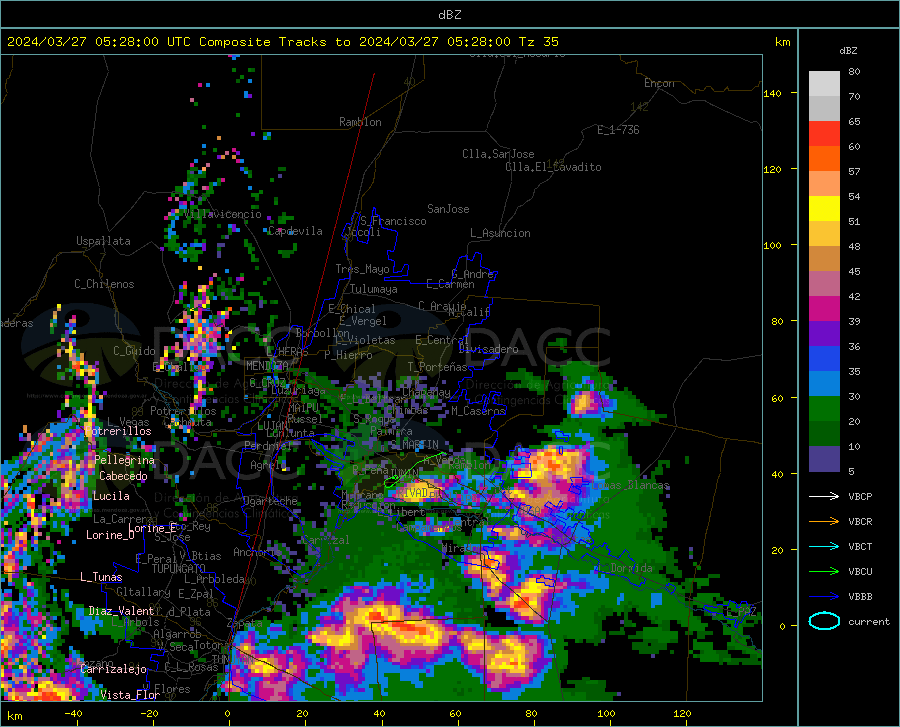The height and width of the screenshot is (727, 900).
Task: Click the Capdevila place label
Action: (295, 231)
